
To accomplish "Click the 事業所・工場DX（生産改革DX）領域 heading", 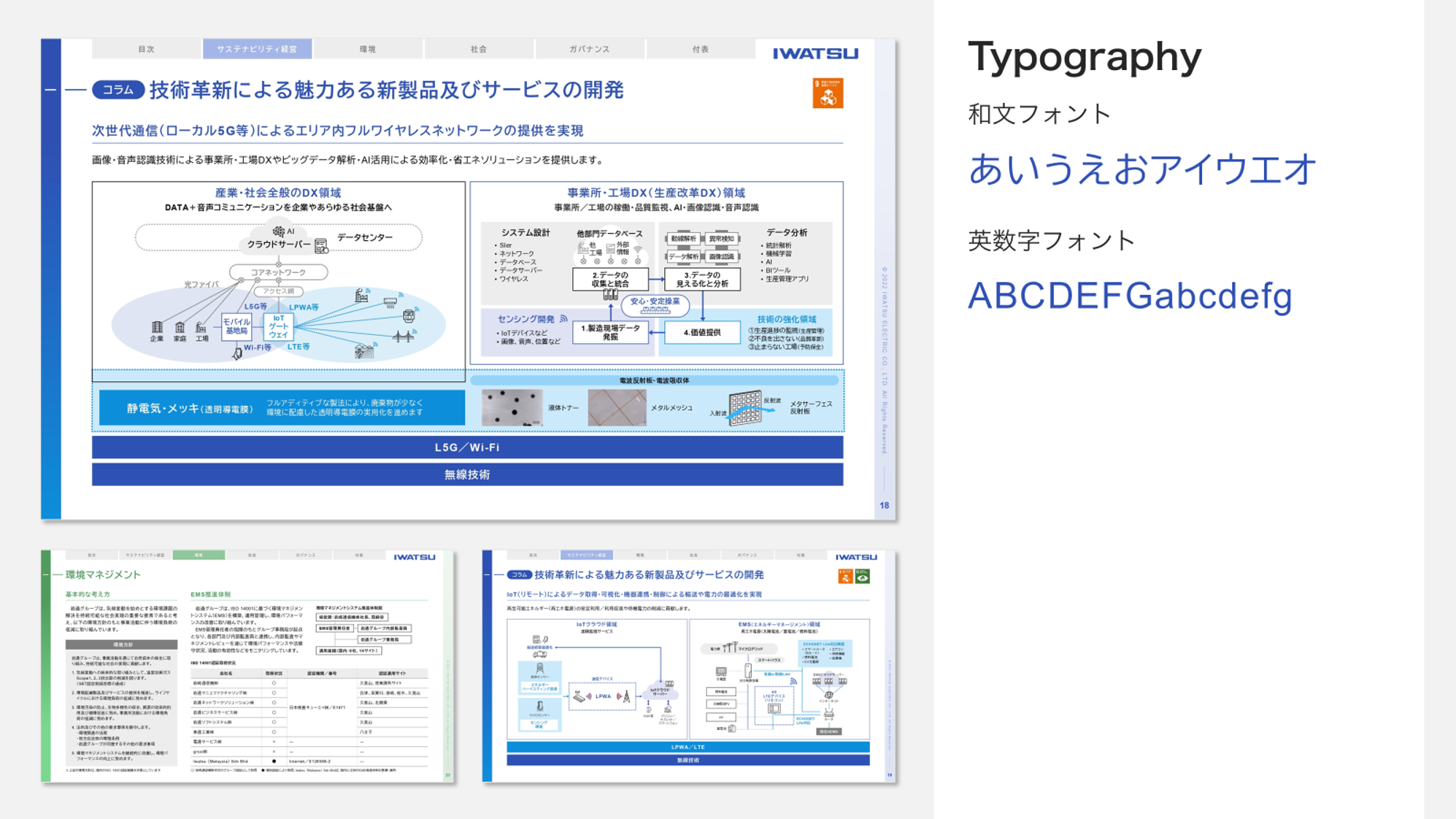I will point(656,193).
